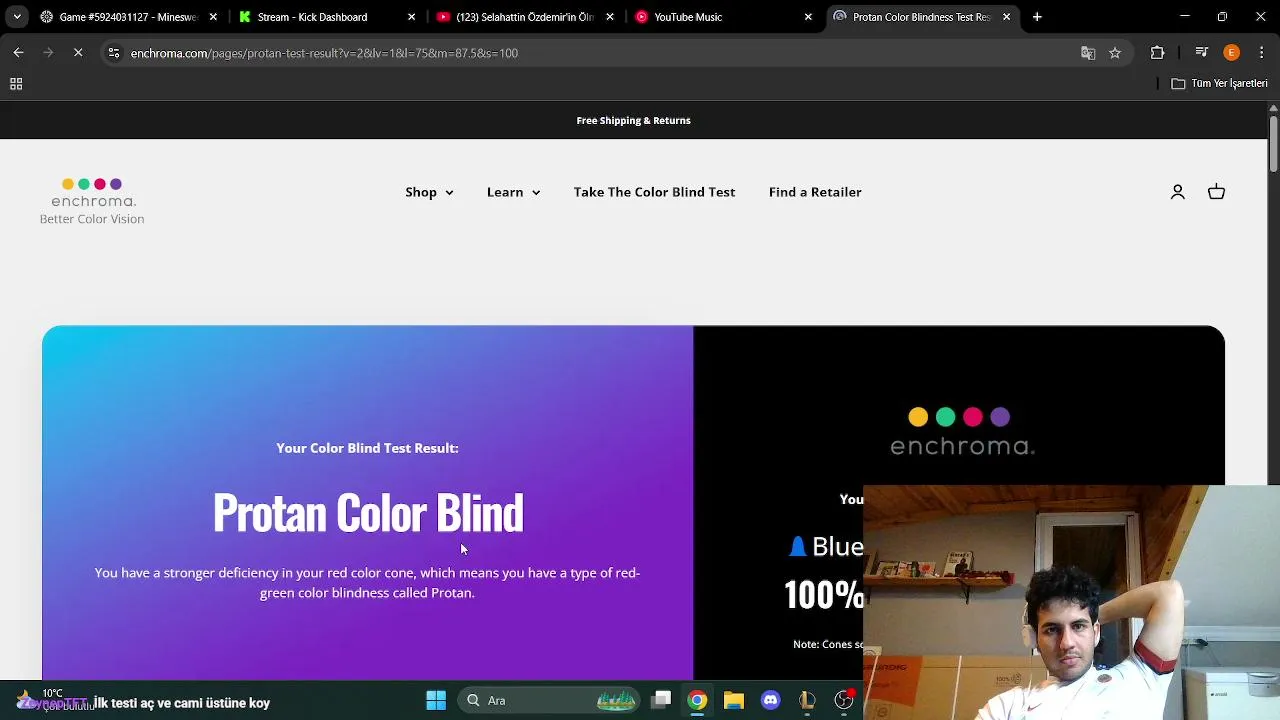The width and height of the screenshot is (1280, 720).
Task: Open Google Chrome from the taskbar
Action: pos(697,700)
